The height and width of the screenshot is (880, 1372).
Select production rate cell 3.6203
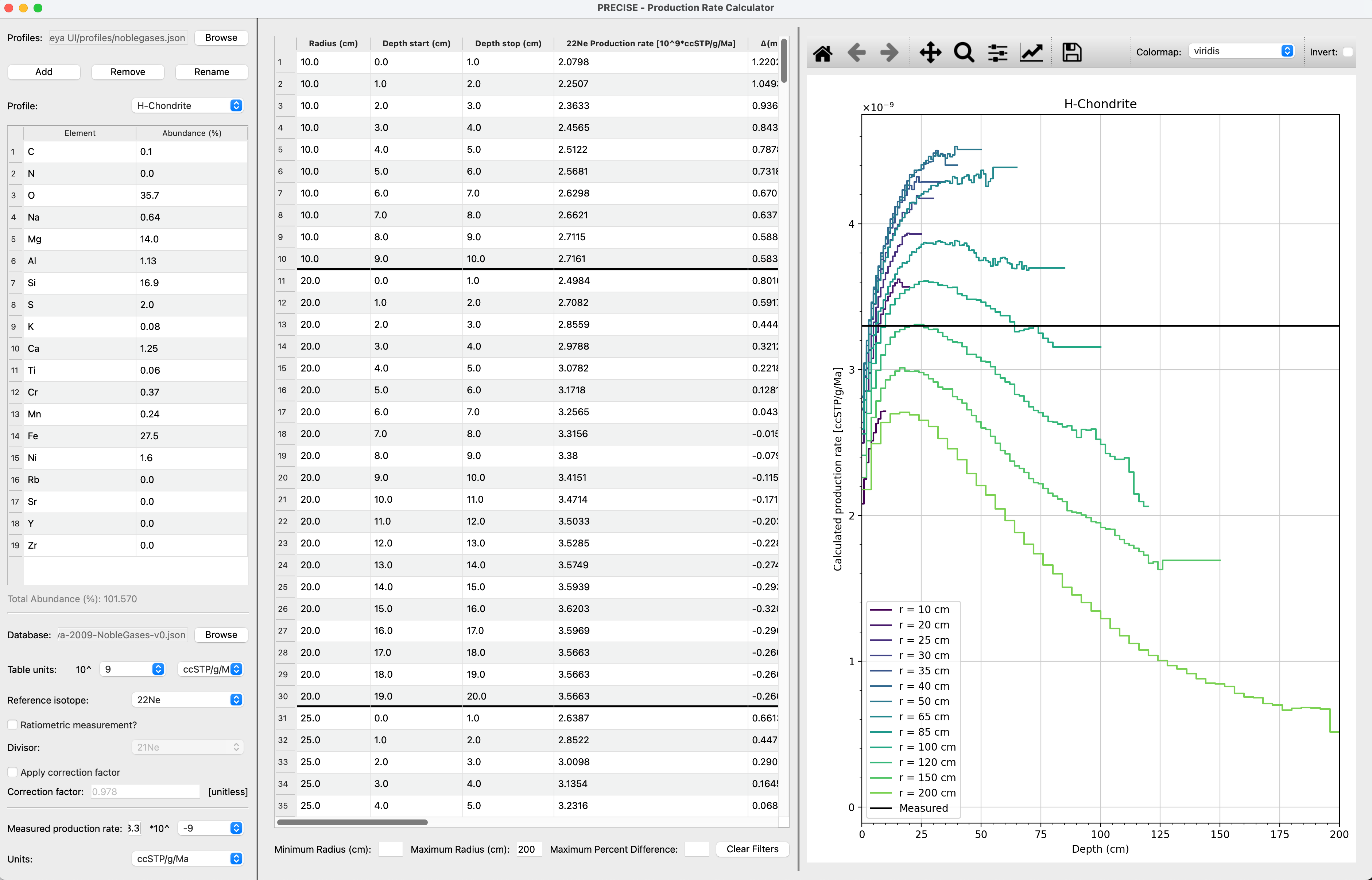(651, 608)
